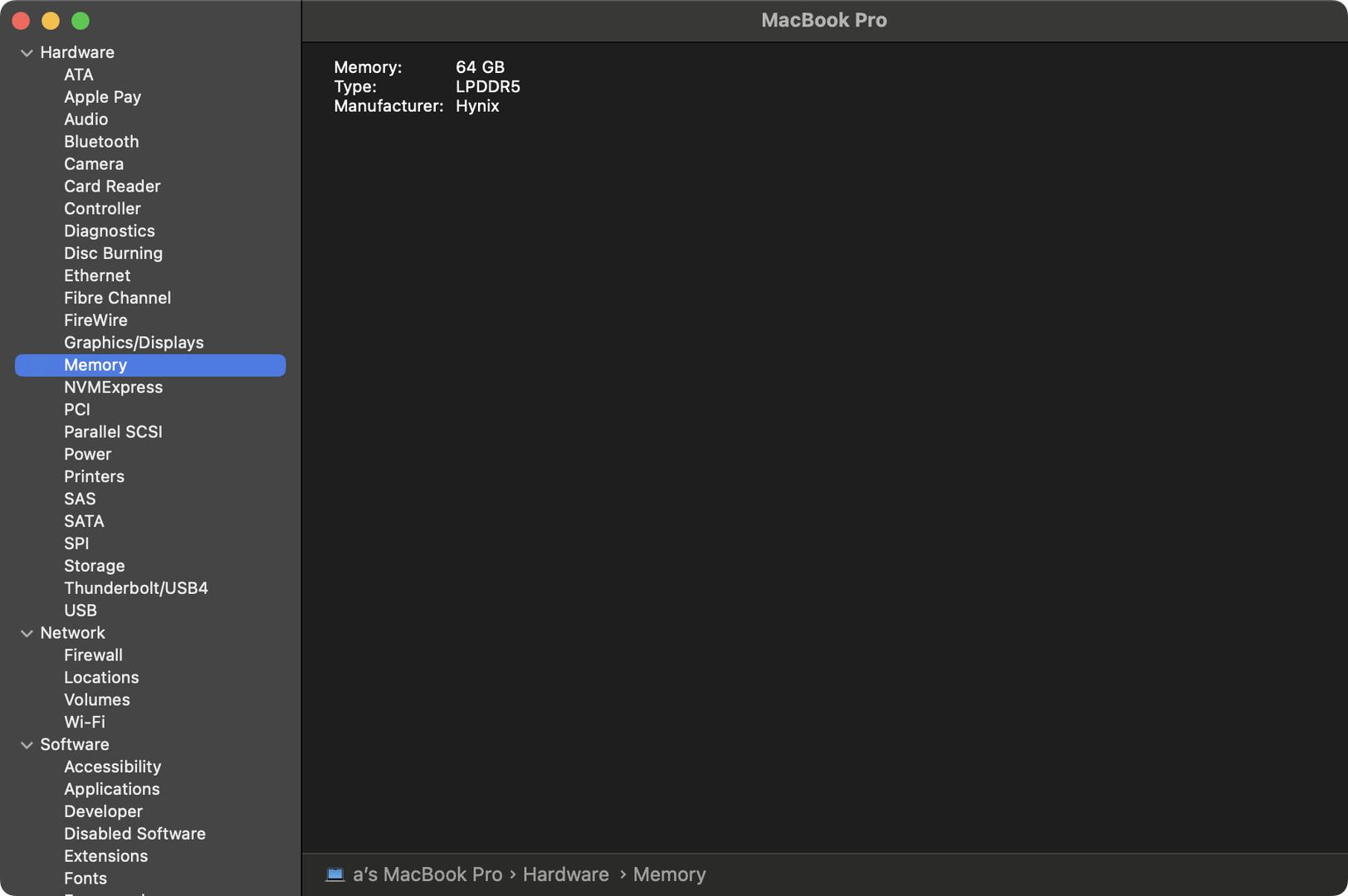Select Disc Burning entry
The width and height of the screenshot is (1348, 896).
point(114,254)
